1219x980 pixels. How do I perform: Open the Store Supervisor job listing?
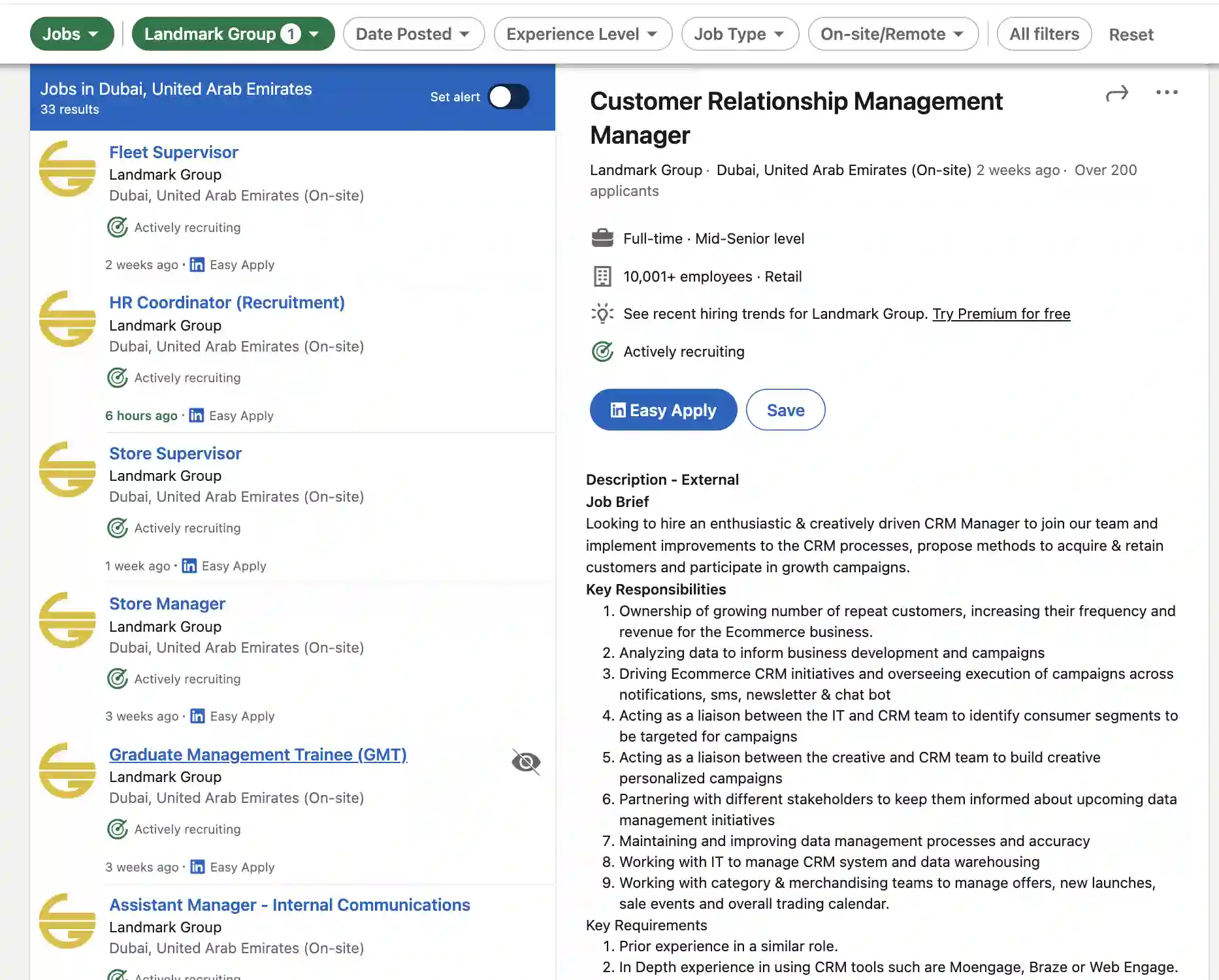point(175,453)
